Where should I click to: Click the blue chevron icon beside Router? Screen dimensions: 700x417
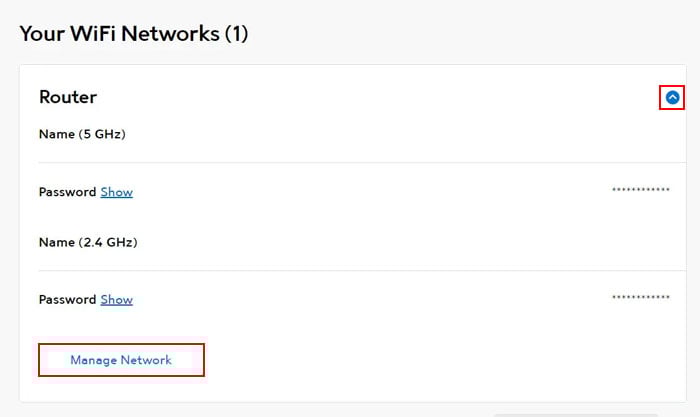[x=672, y=97]
